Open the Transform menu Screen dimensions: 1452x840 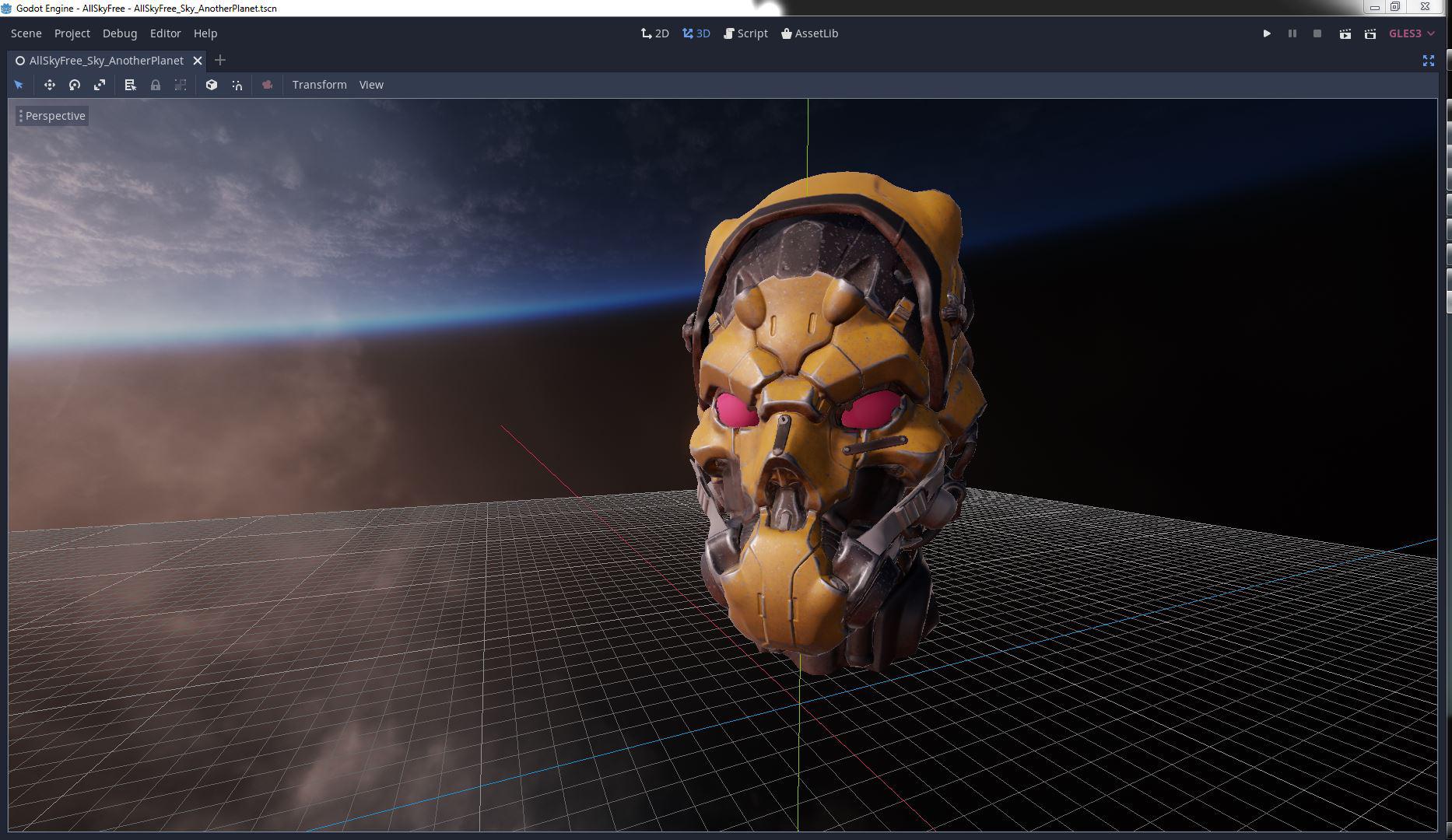(319, 85)
